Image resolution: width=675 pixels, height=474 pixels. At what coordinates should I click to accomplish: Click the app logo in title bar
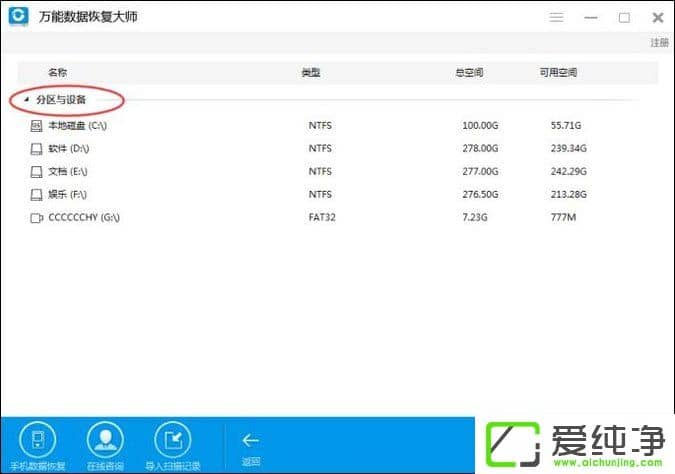click(18, 18)
